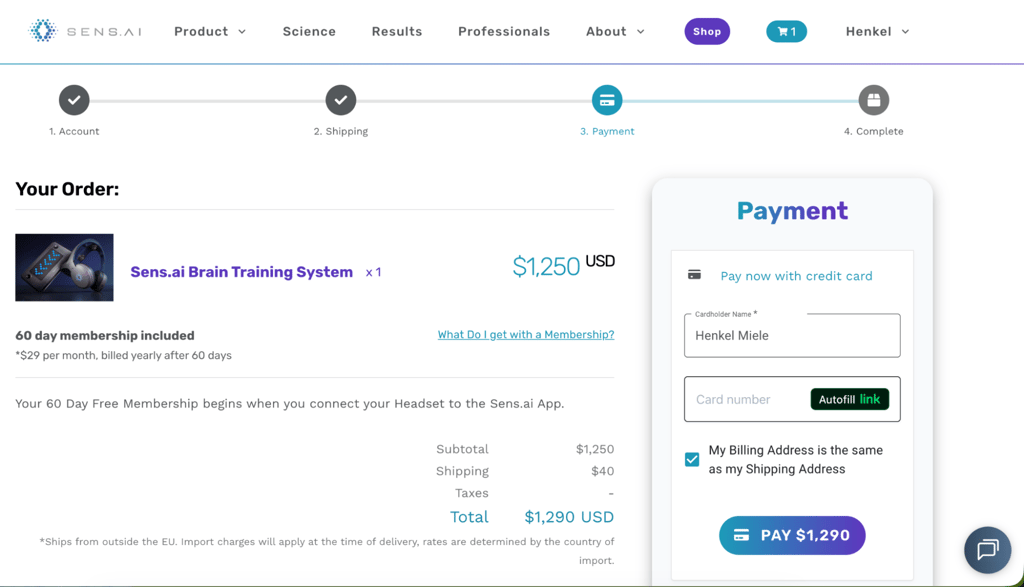
Task: Go to the Science page
Action: click(x=309, y=31)
